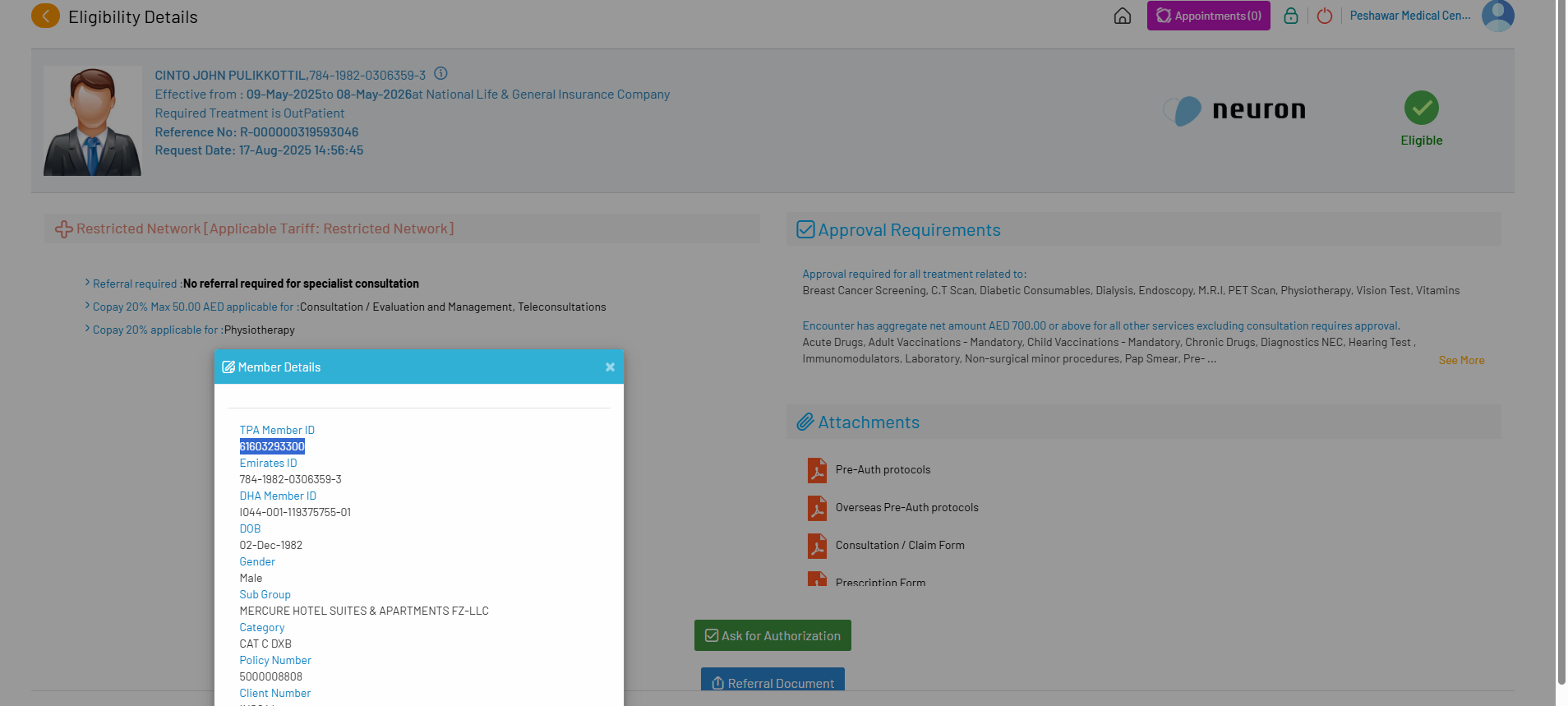Open Consultation / Claim Form PDF icon
The image size is (1568, 706).
click(817, 546)
